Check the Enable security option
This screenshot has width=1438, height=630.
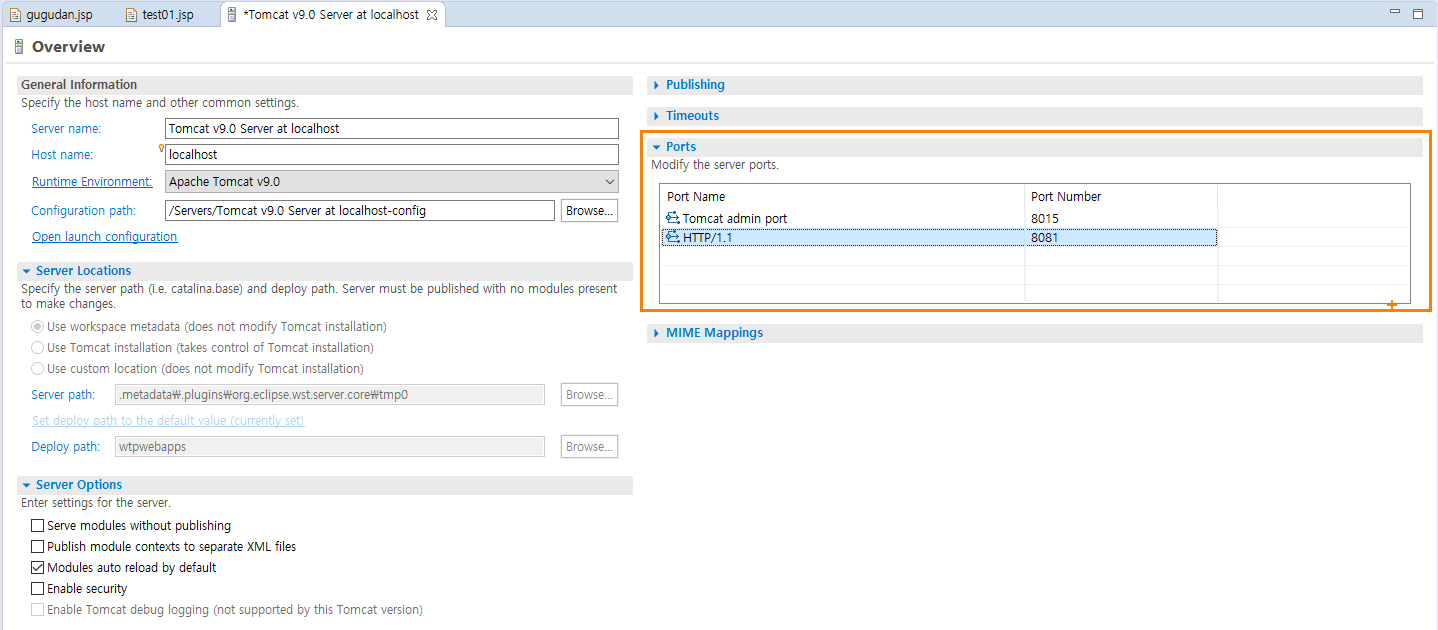[38, 589]
